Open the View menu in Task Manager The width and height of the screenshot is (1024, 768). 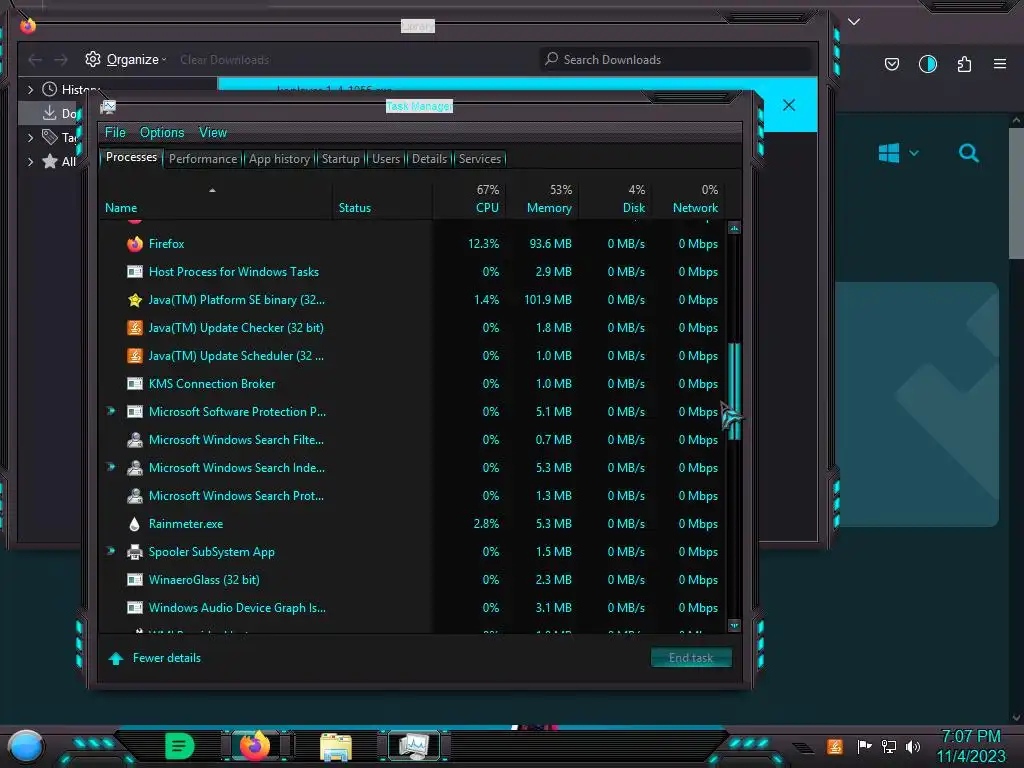point(213,133)
